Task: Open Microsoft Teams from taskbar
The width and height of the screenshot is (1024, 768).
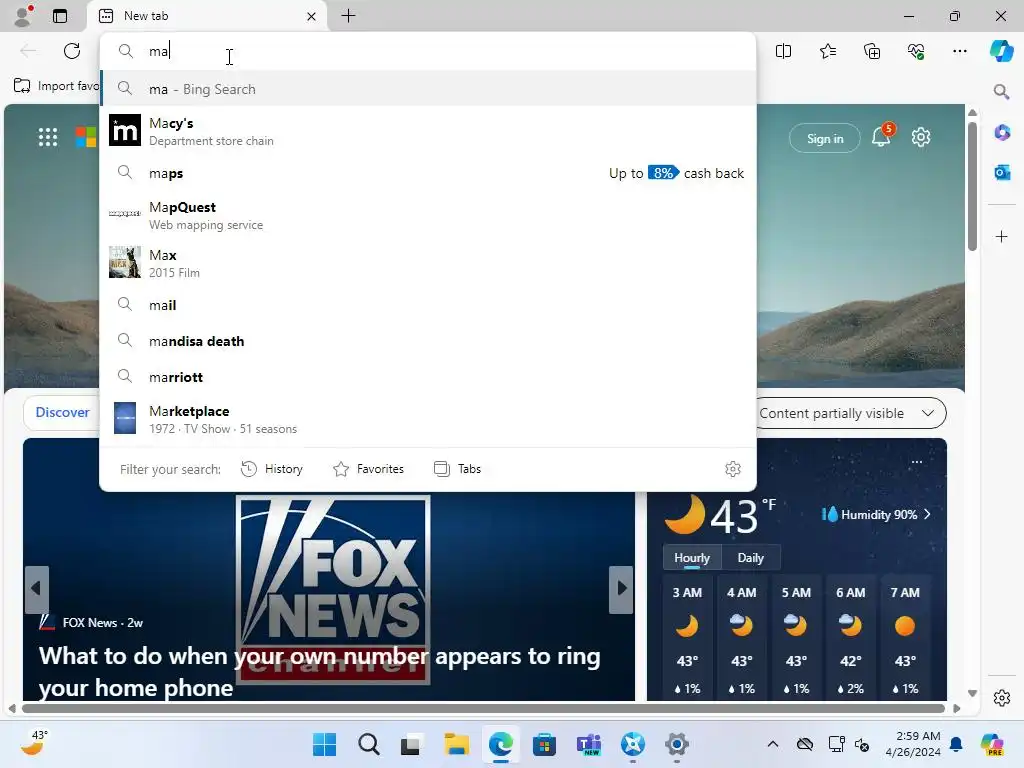Action: point(588,744)
